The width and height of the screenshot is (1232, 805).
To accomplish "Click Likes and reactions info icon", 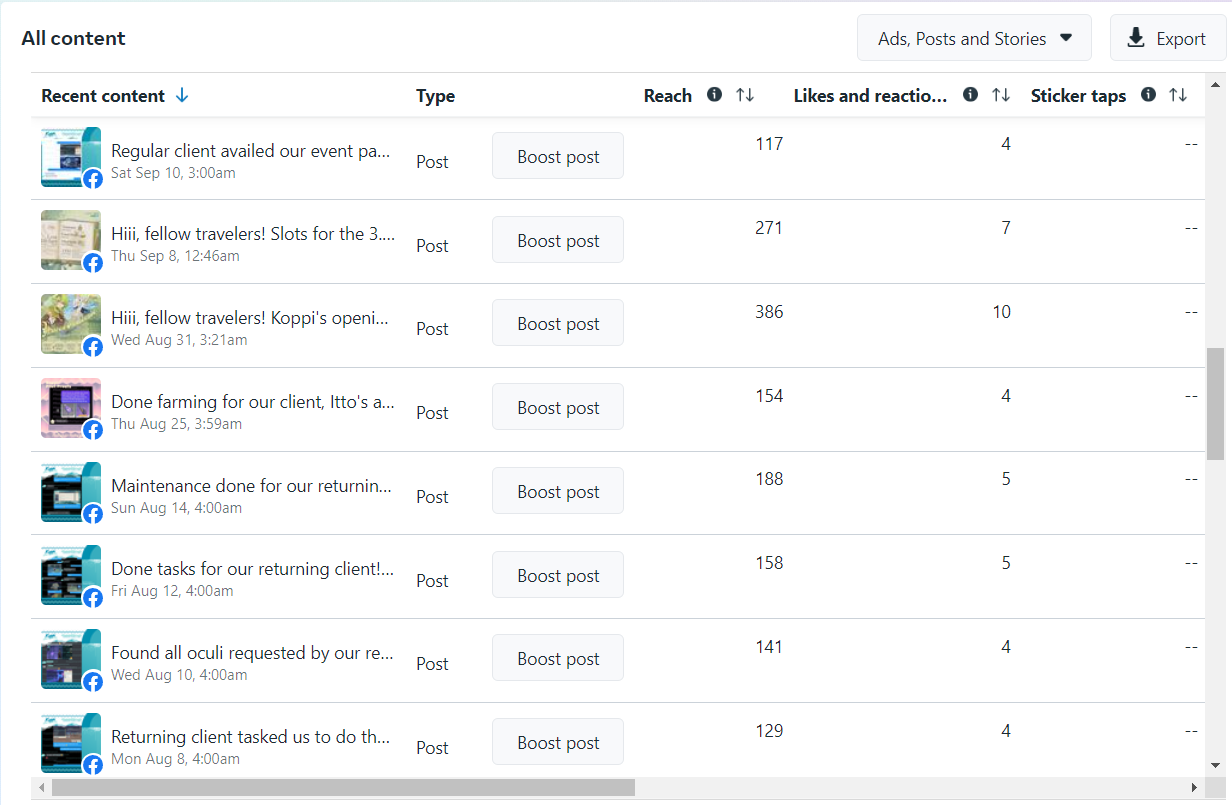I will tap(970, 95).
